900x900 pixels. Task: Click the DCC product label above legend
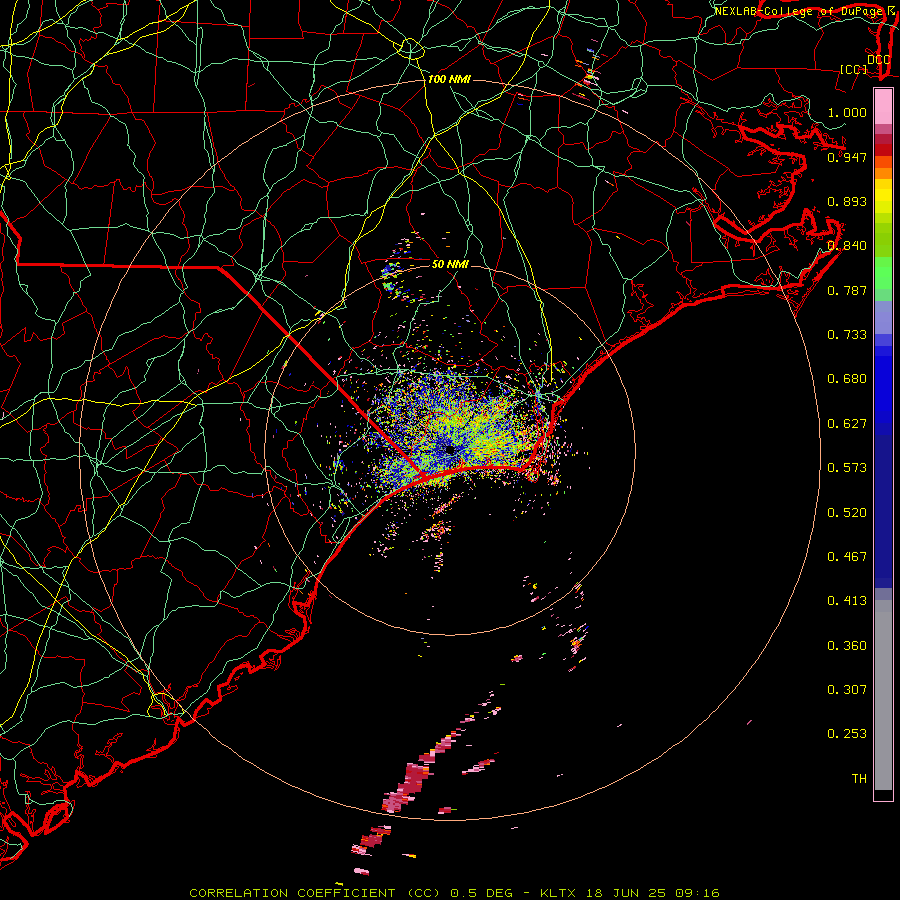point(878,60)
